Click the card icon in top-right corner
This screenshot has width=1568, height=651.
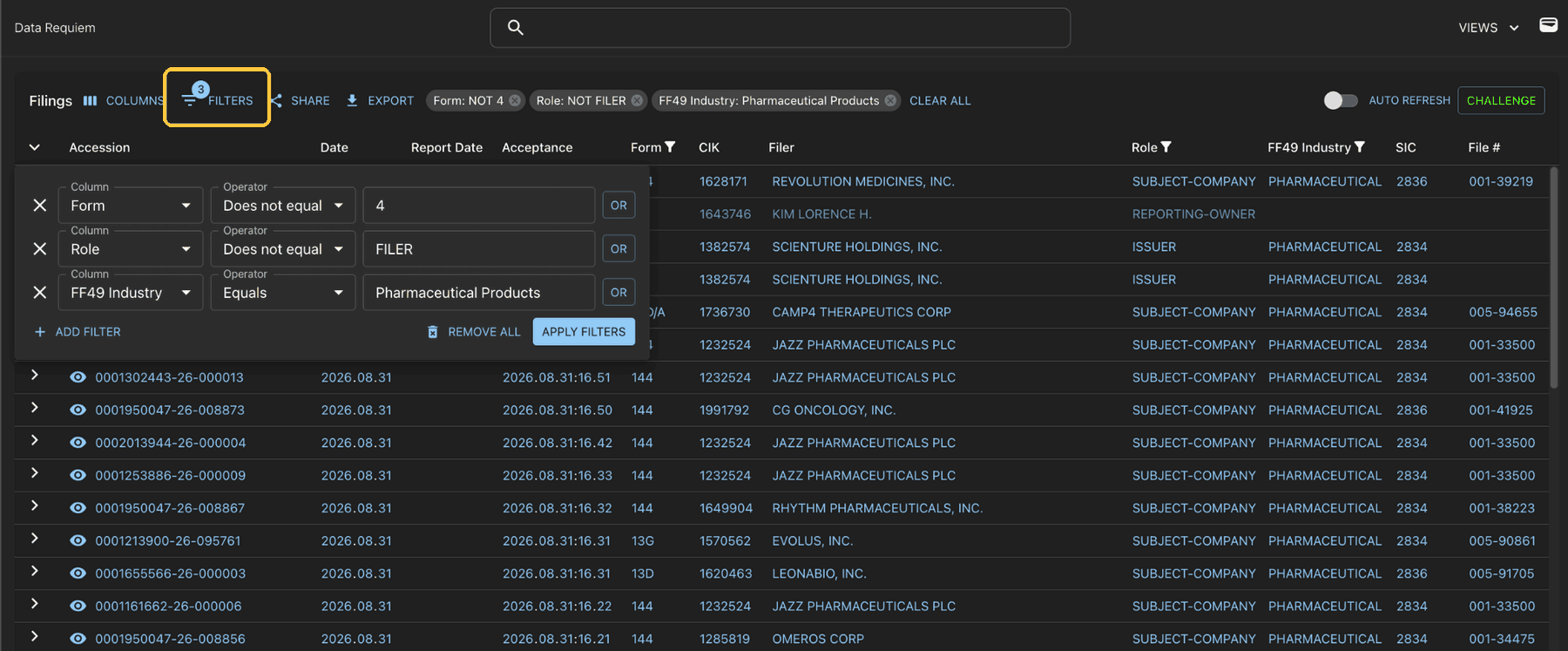1548,24
